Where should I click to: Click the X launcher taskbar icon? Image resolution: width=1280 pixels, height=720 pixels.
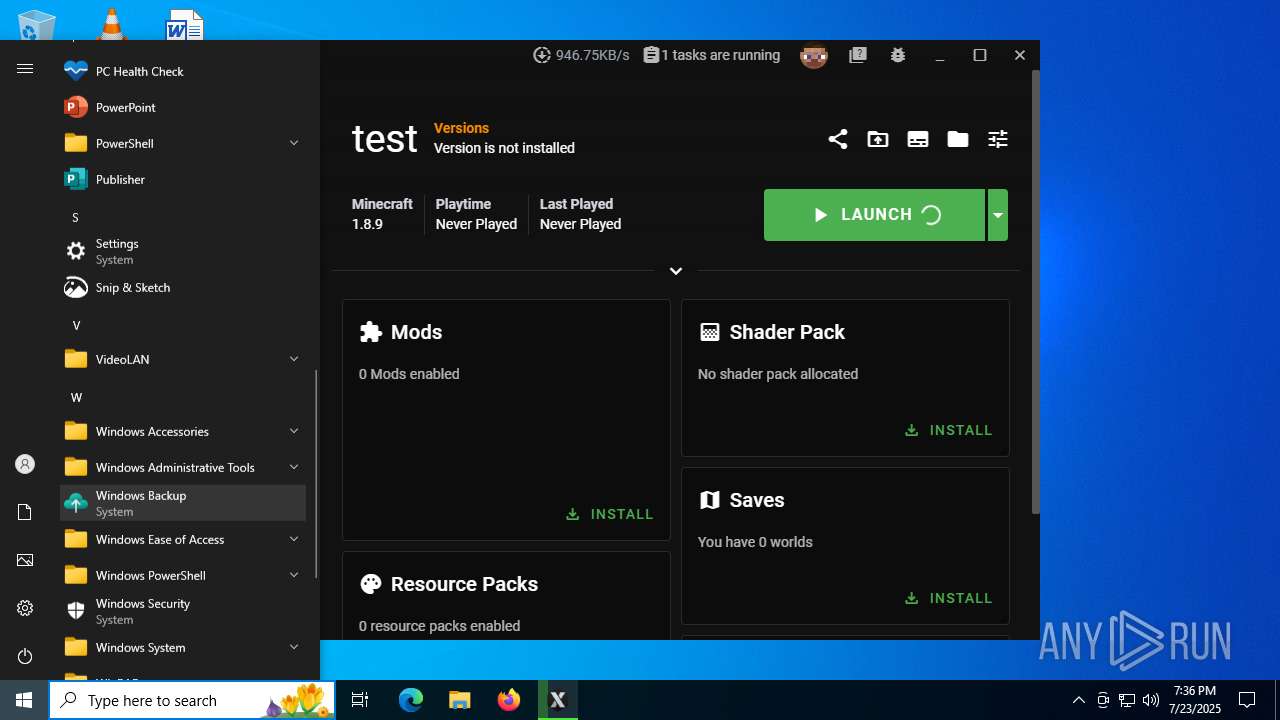558,700
